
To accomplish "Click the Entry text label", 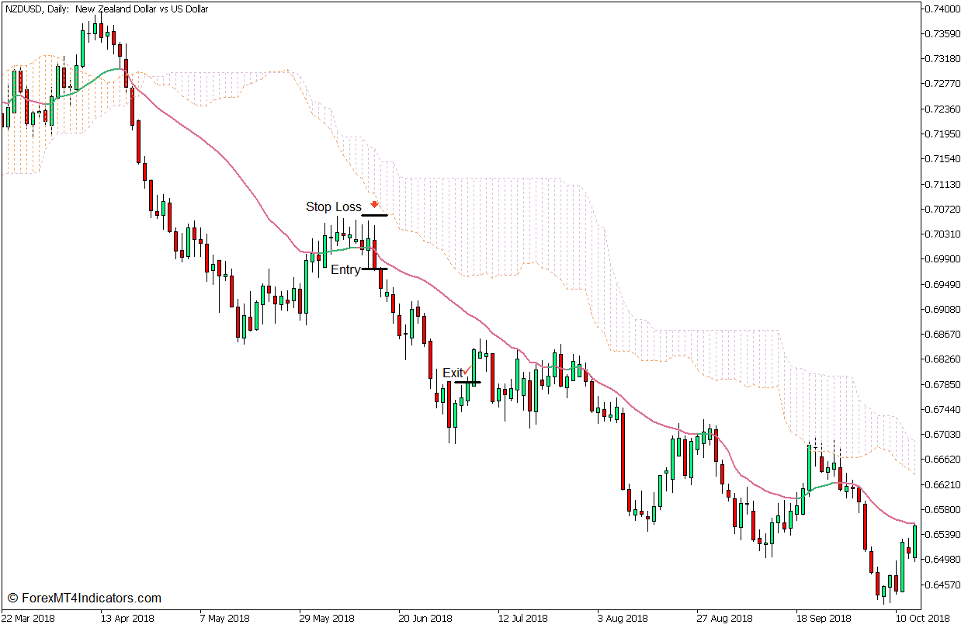I will 347,269.
